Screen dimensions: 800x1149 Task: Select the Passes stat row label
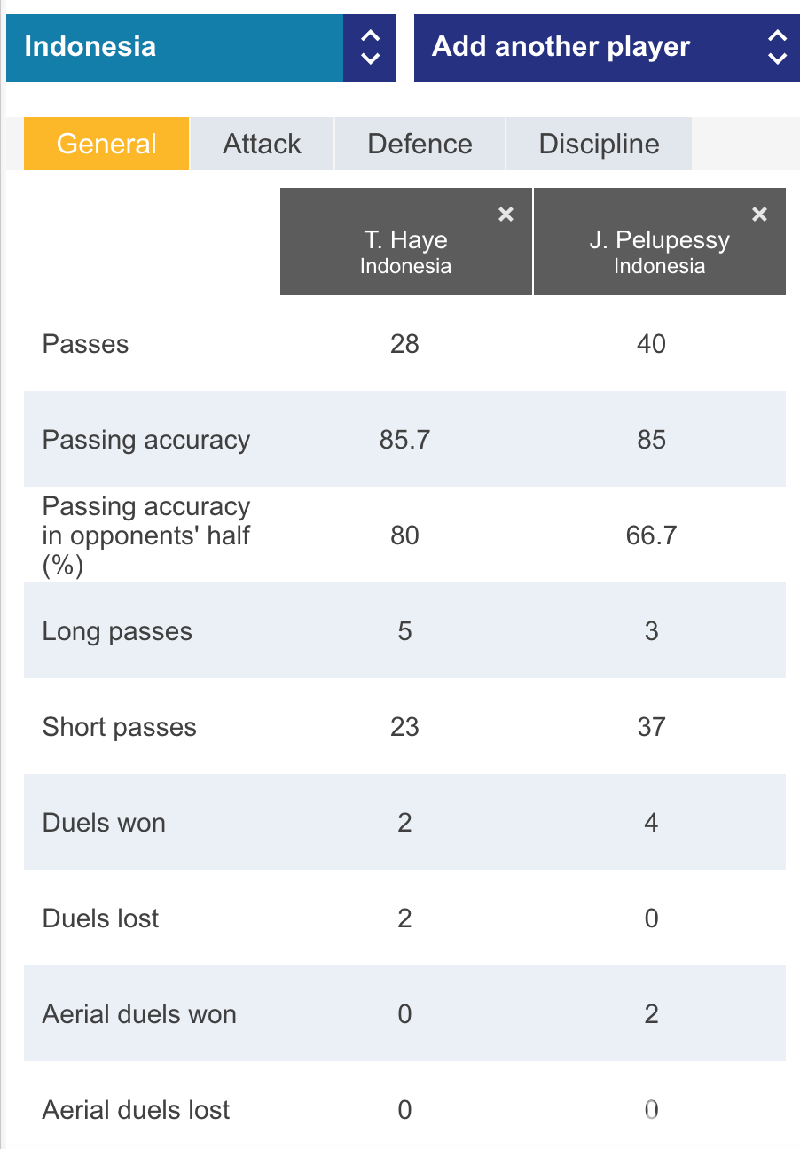tap(85, 344)
